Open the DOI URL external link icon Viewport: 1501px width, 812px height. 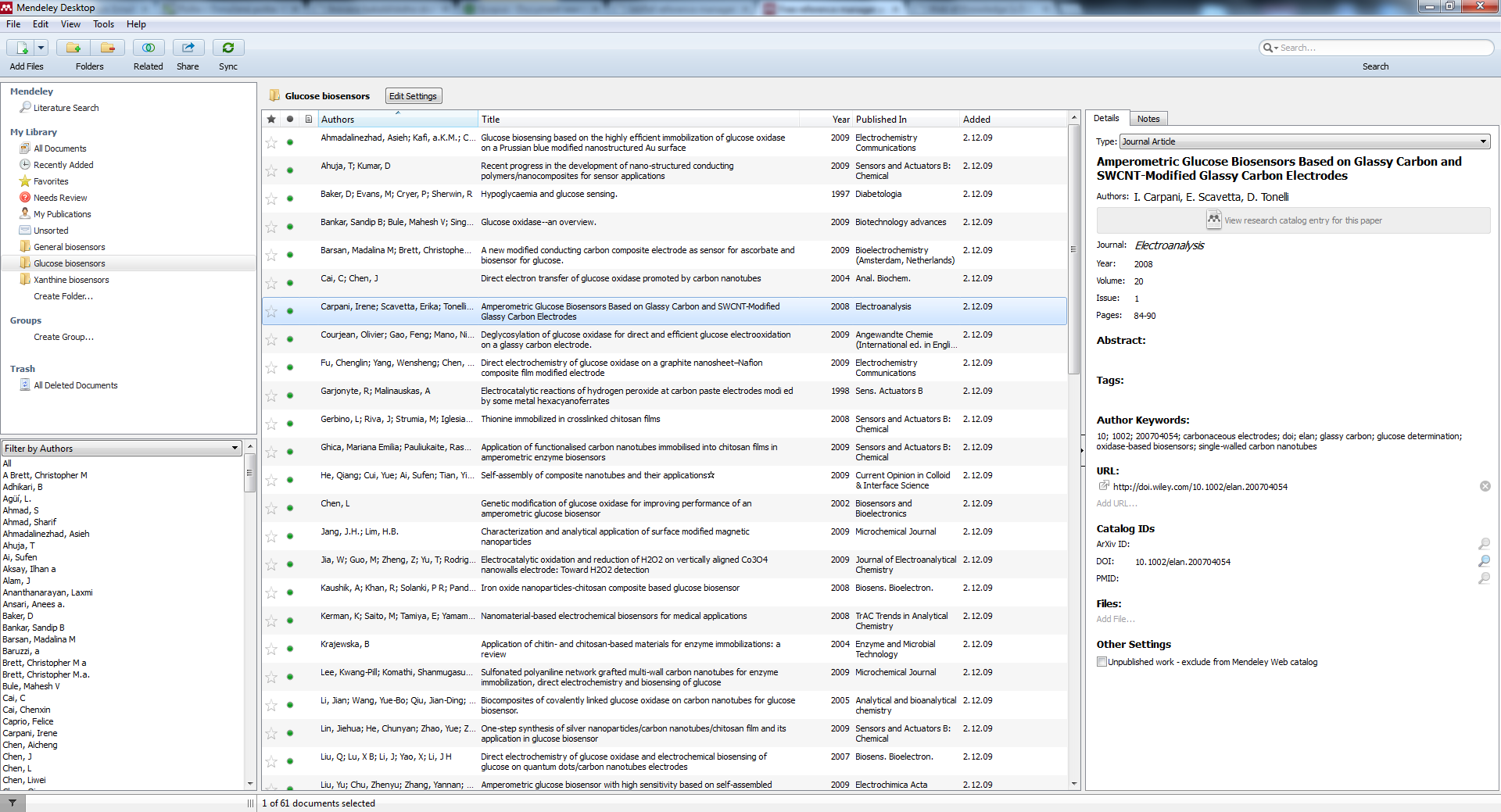1104,486
